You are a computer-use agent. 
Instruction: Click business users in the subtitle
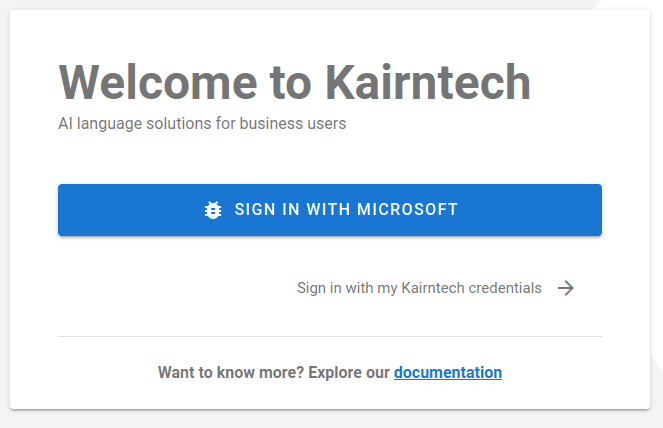293,123
